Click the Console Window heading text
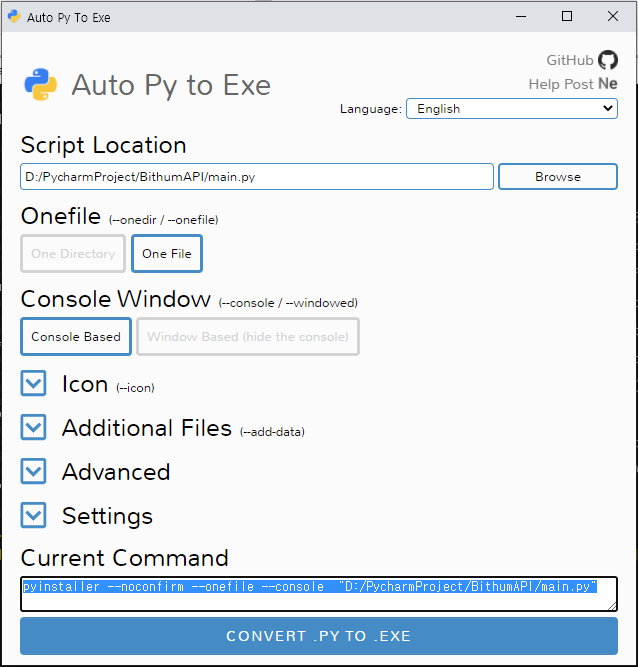Image resolution: width=638 pixels, height=667 pixels. click(116, 299)
